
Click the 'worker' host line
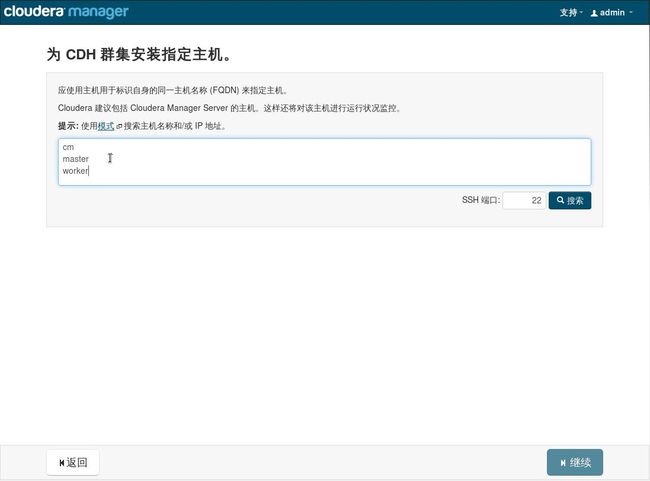pyautogui.click(x=75, y=170)
